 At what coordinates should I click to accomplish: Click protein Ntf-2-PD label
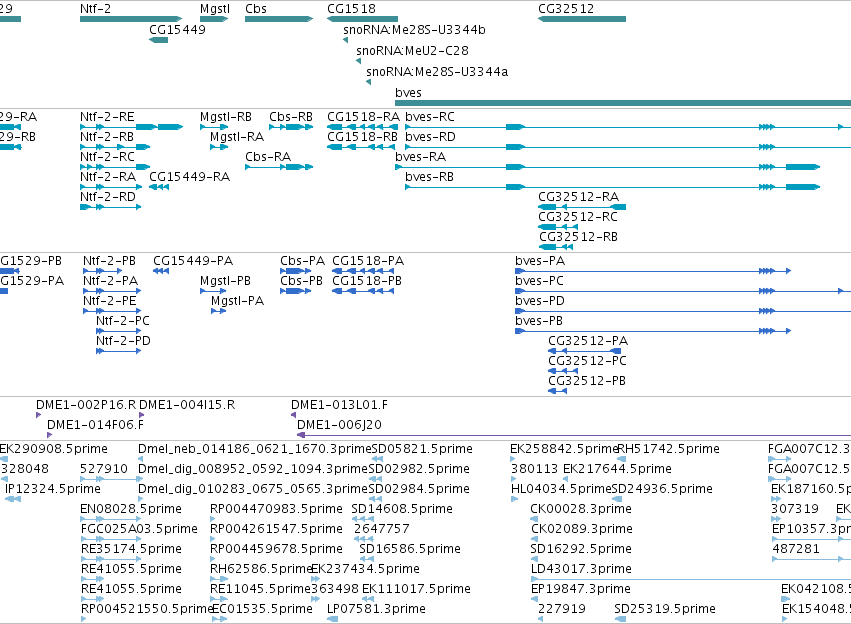(123, 341)
